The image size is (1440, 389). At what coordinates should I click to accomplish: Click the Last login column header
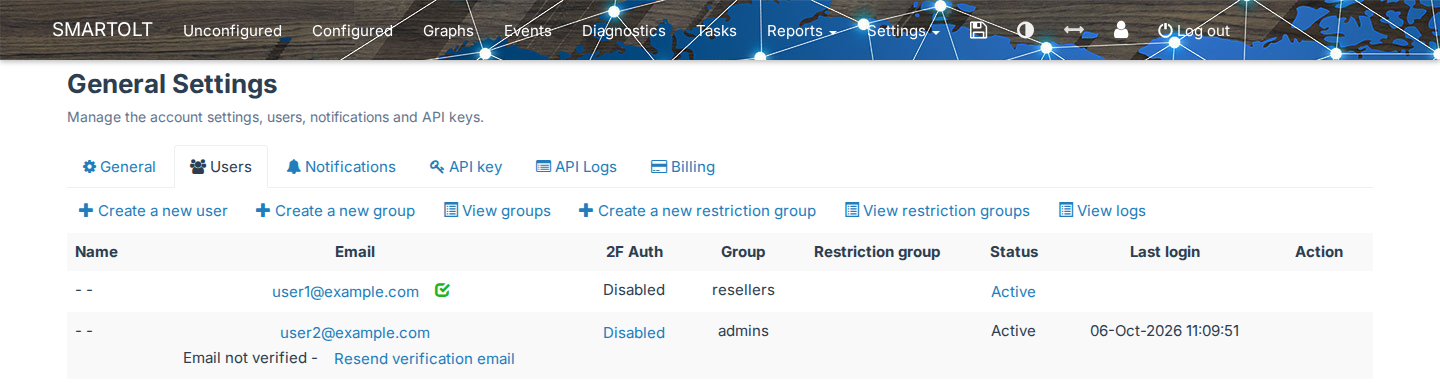click(x=1165, y=252)
